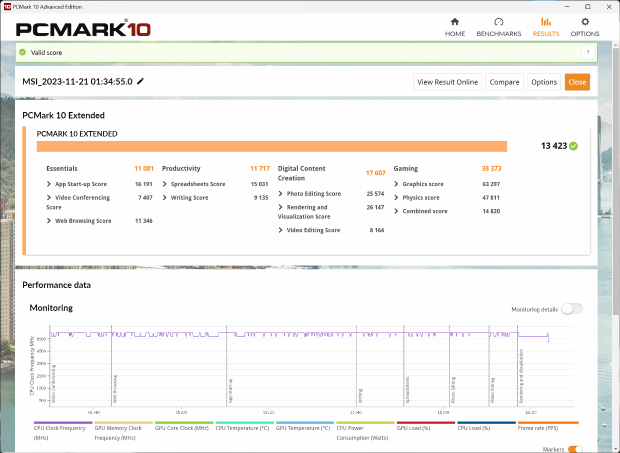Click the Web Browsing marker in chart

click(x=115, y=389)
